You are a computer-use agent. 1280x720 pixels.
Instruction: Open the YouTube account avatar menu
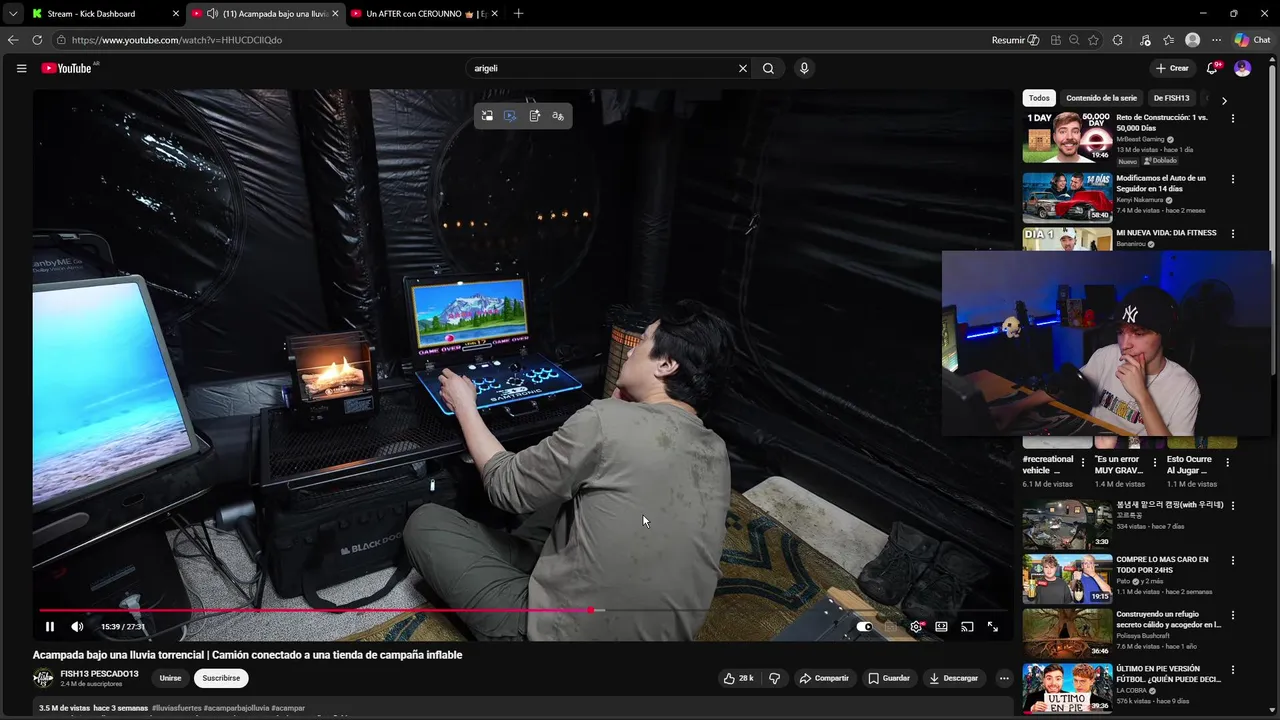pyautogui.click(x=1242, y=68)
